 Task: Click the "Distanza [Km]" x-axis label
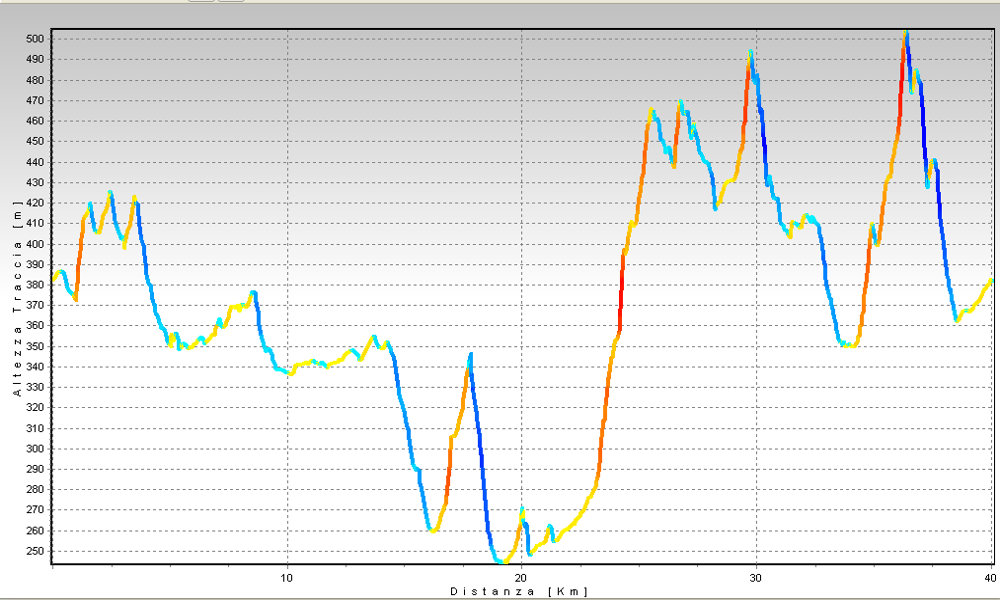pos(518,592)
